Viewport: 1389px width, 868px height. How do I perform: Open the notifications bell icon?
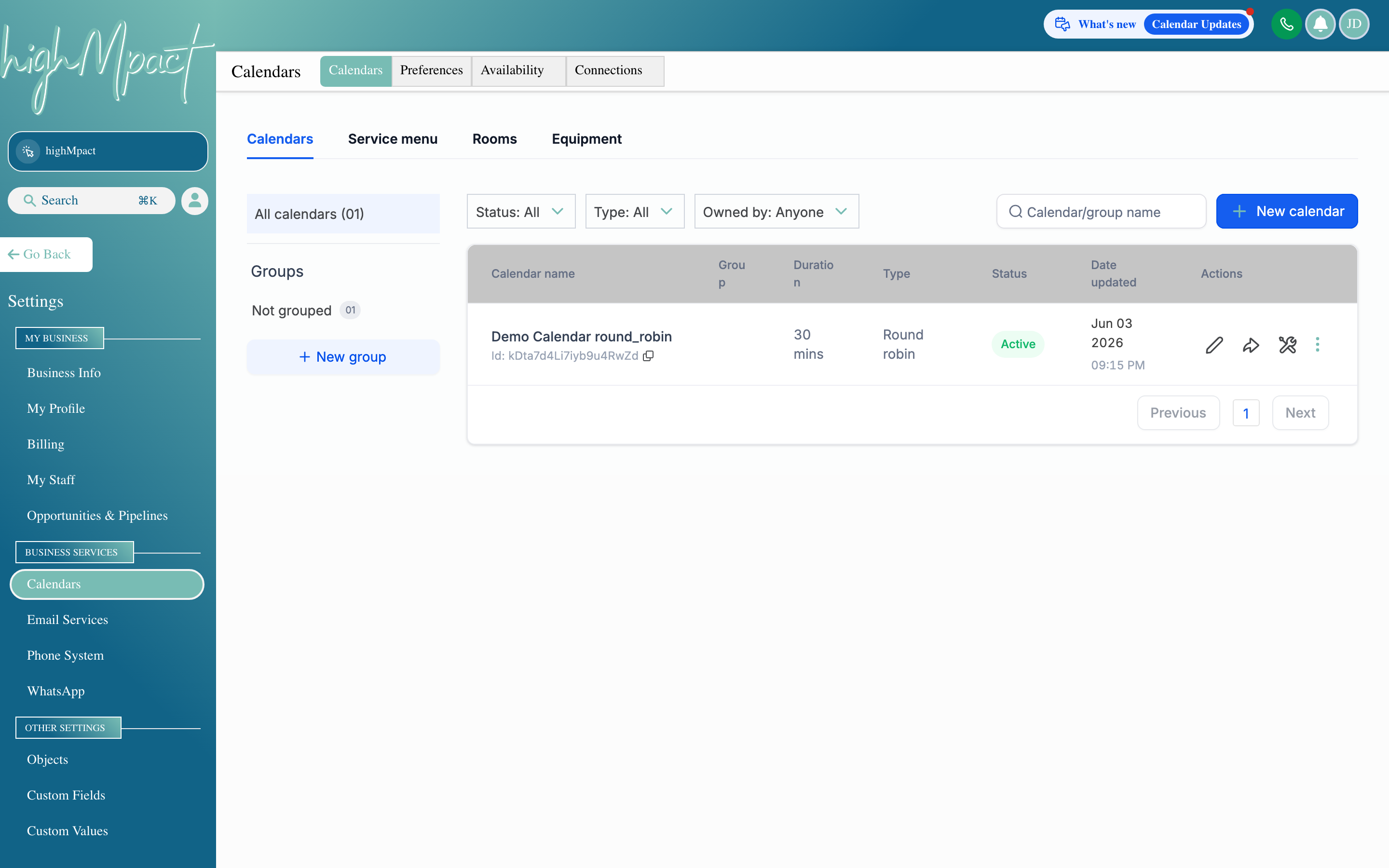click(1320, 24)
